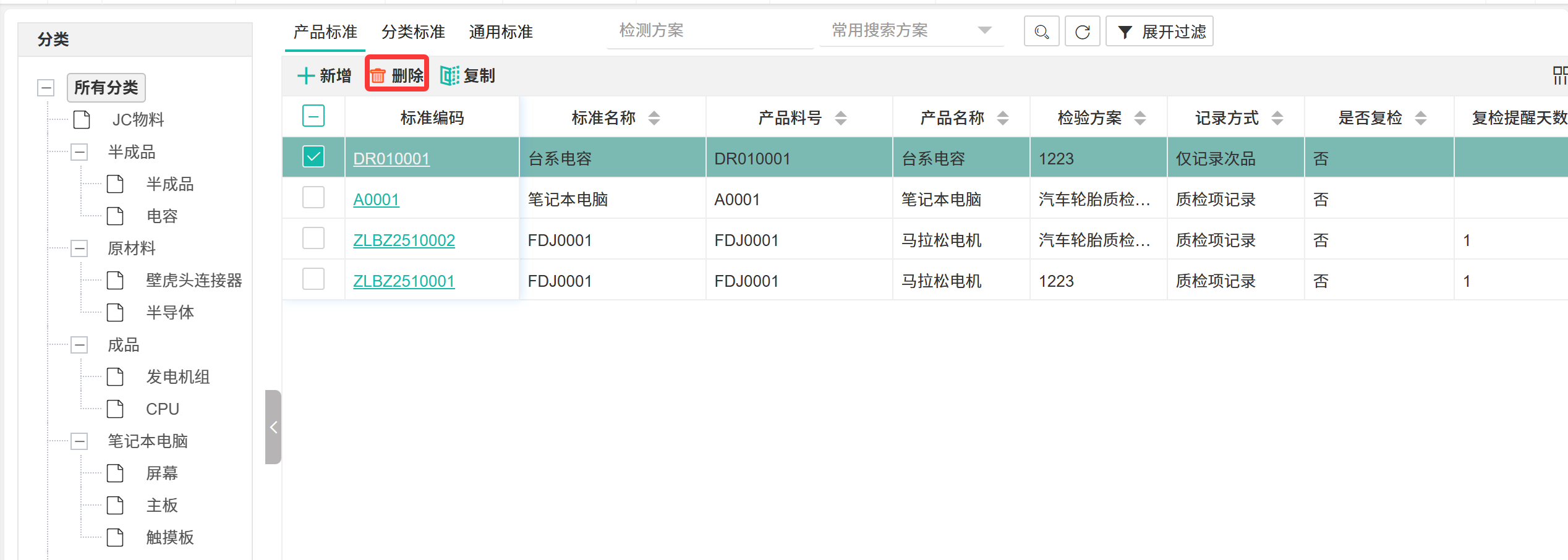1568x560 pixels.
Task: Switch to the 分类标准 tab
Action: point(413,32)
